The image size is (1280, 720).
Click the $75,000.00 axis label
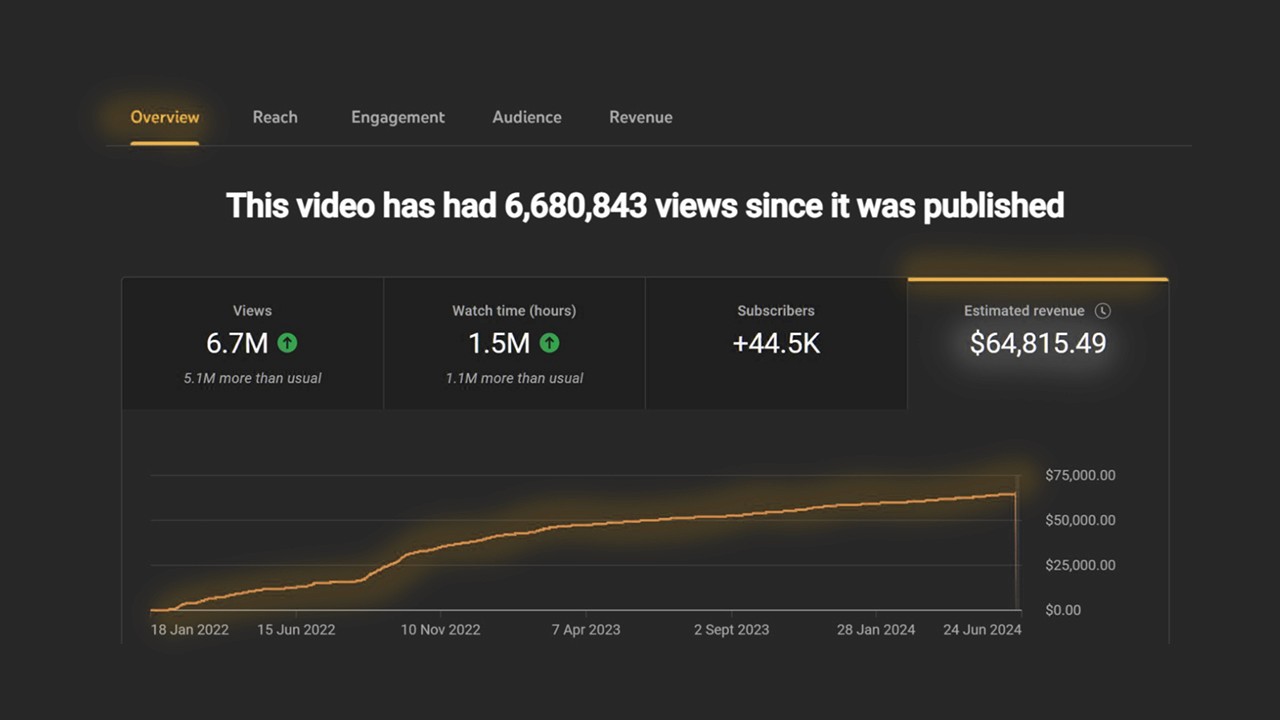[x=1080, y=475]
